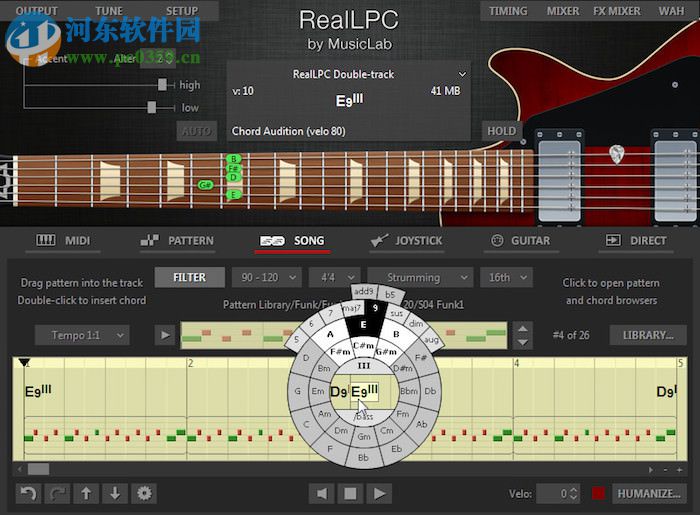Screen dimensions: 700x515
Task: Click the up arrow button beside redo
Action: pos(86,494)
